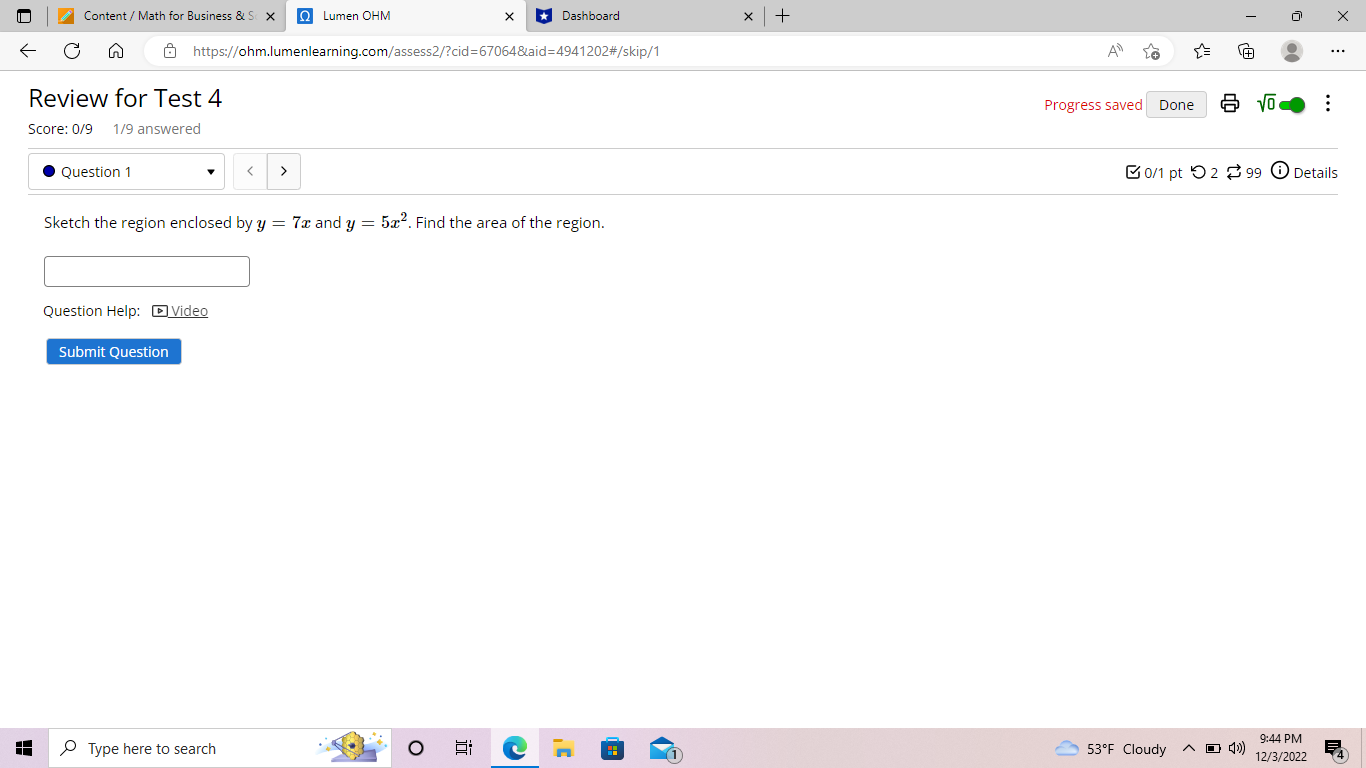Open the weather widget showing 53°F Cloudy
The height and width of the screenshot is (768, 1366).
coord(1110,749)
